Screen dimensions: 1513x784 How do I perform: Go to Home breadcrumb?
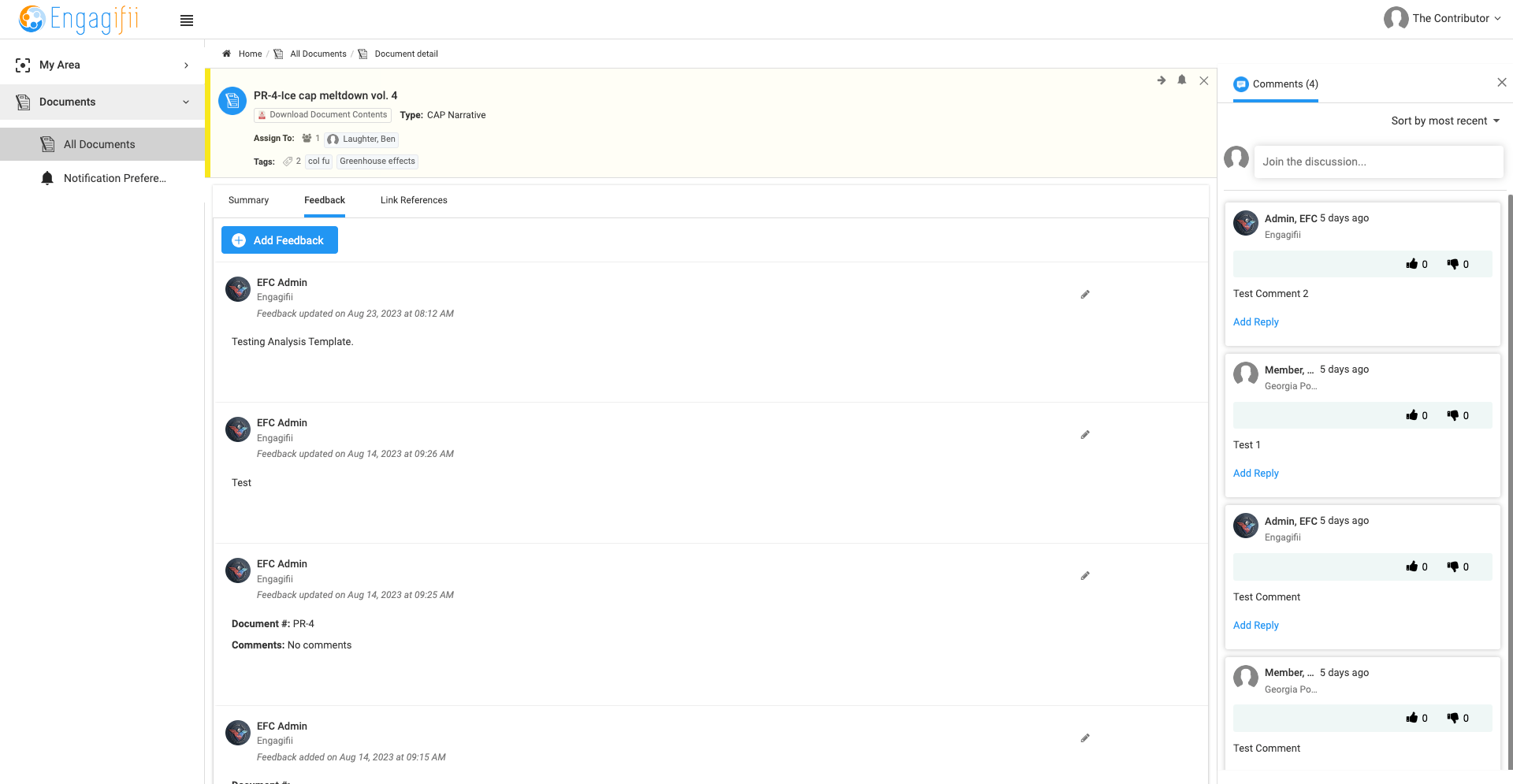click(250, 54)
